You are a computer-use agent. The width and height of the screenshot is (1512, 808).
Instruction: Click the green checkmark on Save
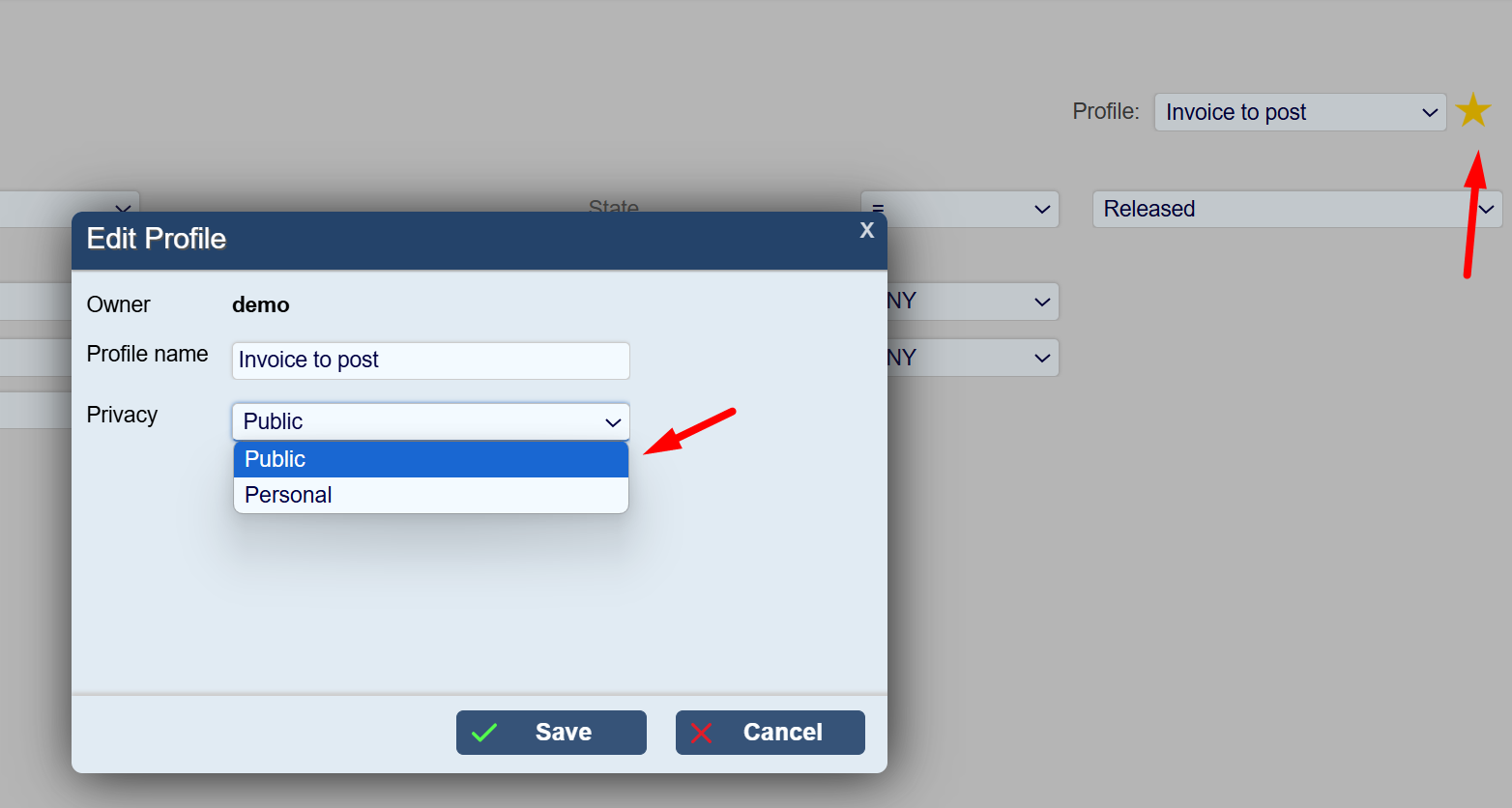[484, 733]
